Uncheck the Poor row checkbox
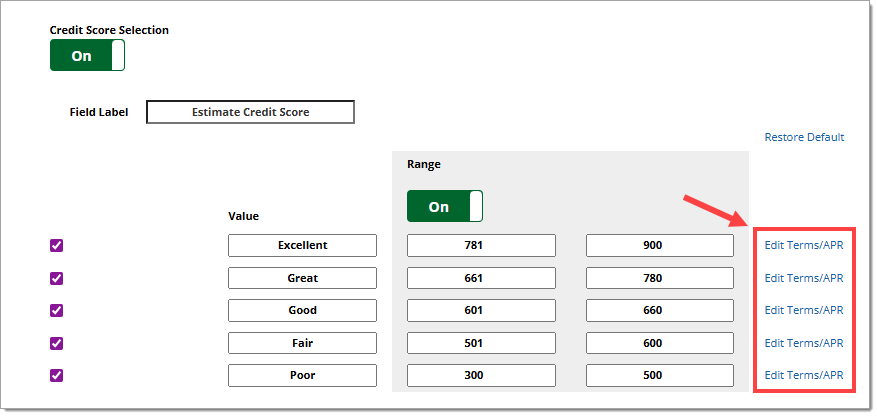 click(x=57, y=376)
